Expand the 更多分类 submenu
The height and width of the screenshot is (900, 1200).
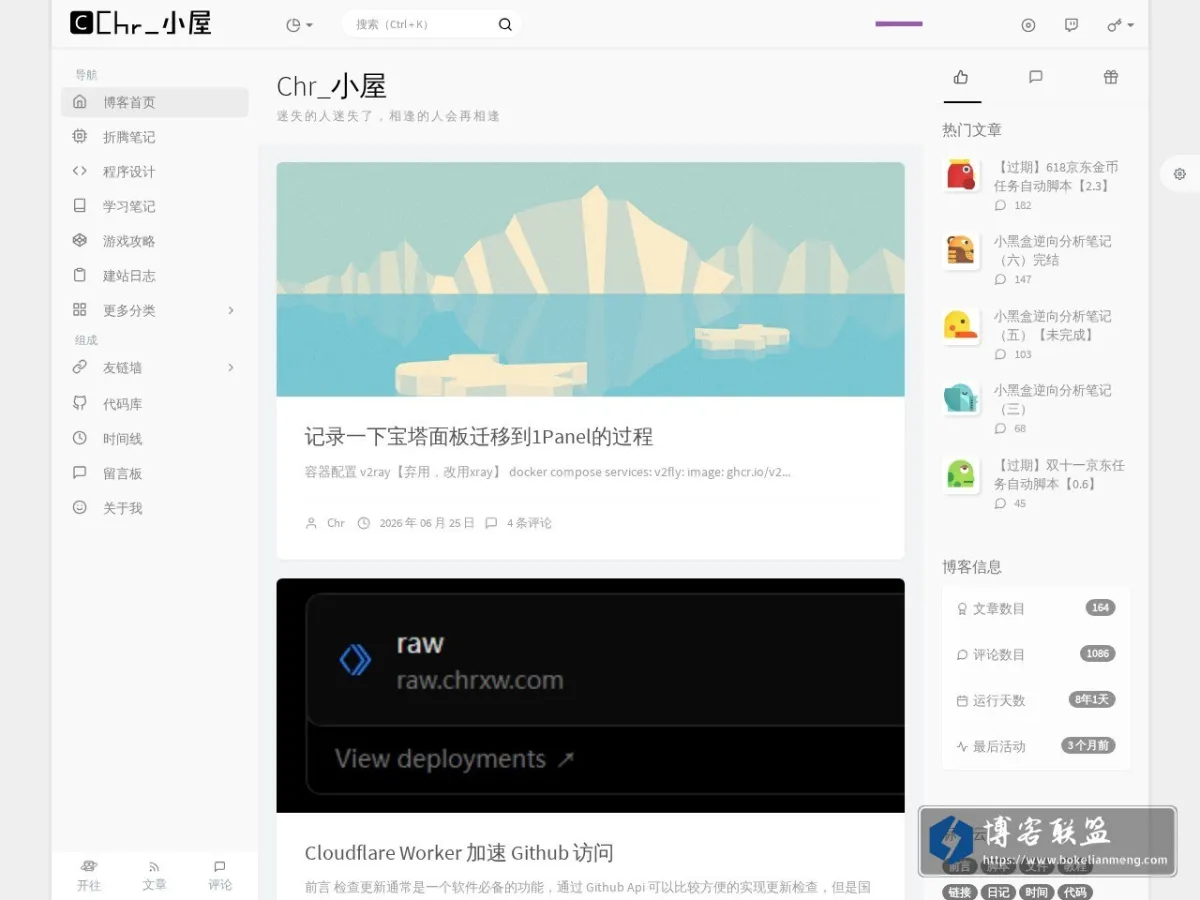pos(231,310)
